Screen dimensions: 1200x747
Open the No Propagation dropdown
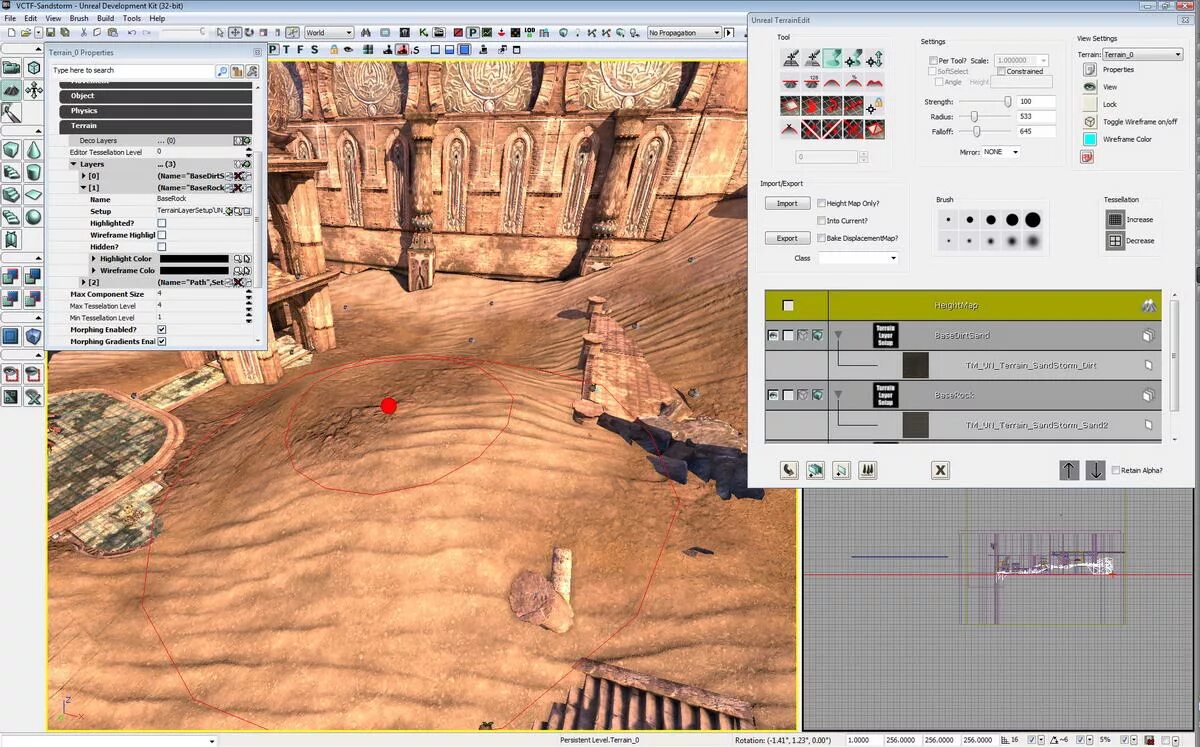click(x=684, y=33)
